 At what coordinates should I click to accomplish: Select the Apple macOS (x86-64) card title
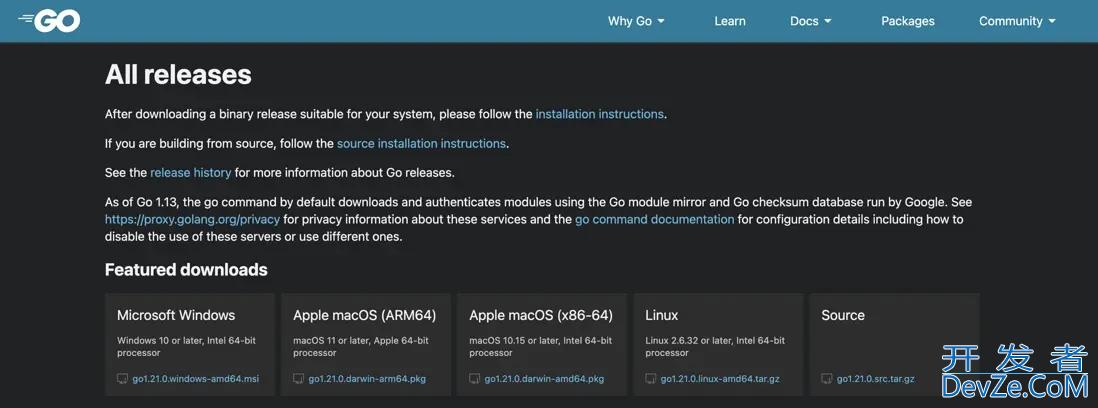(541, 315)
